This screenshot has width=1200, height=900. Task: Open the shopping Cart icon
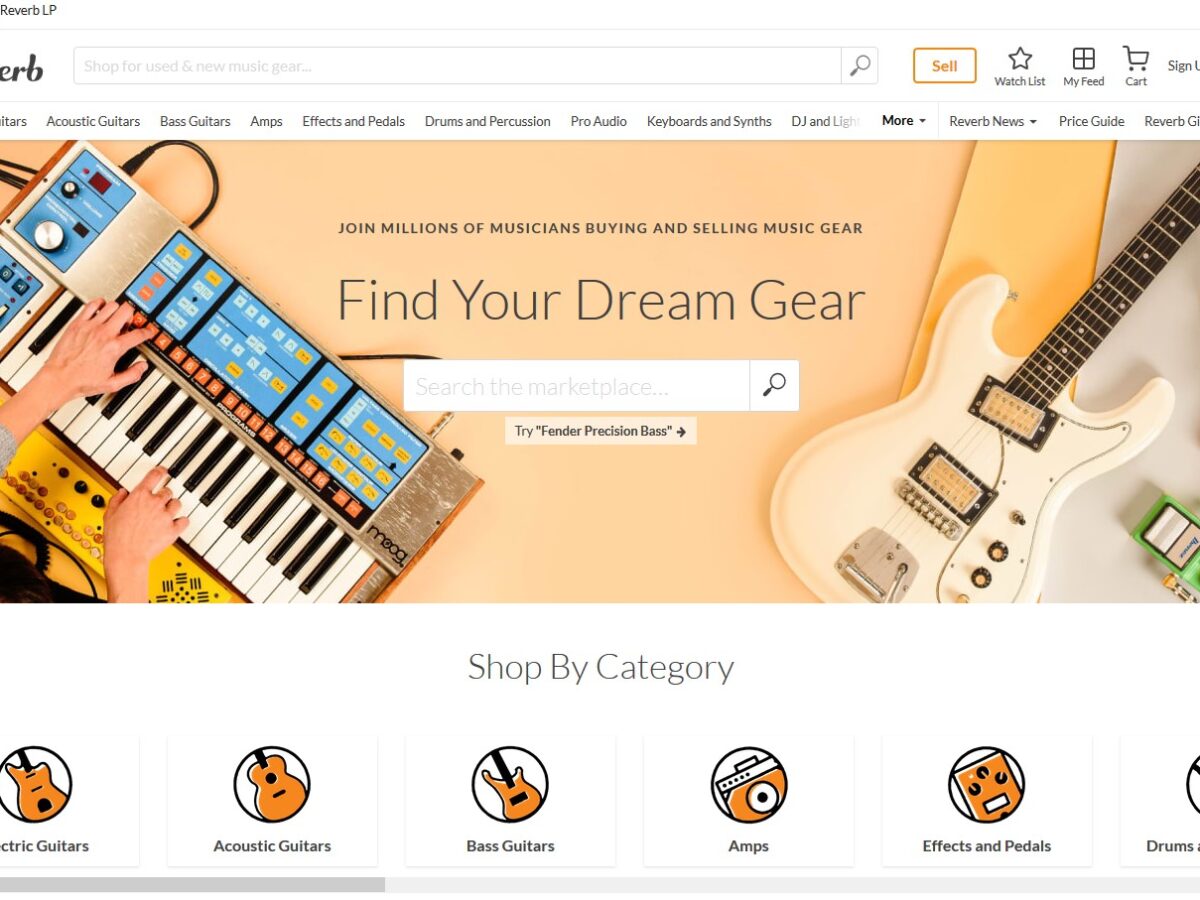[x=1135, y=58]
